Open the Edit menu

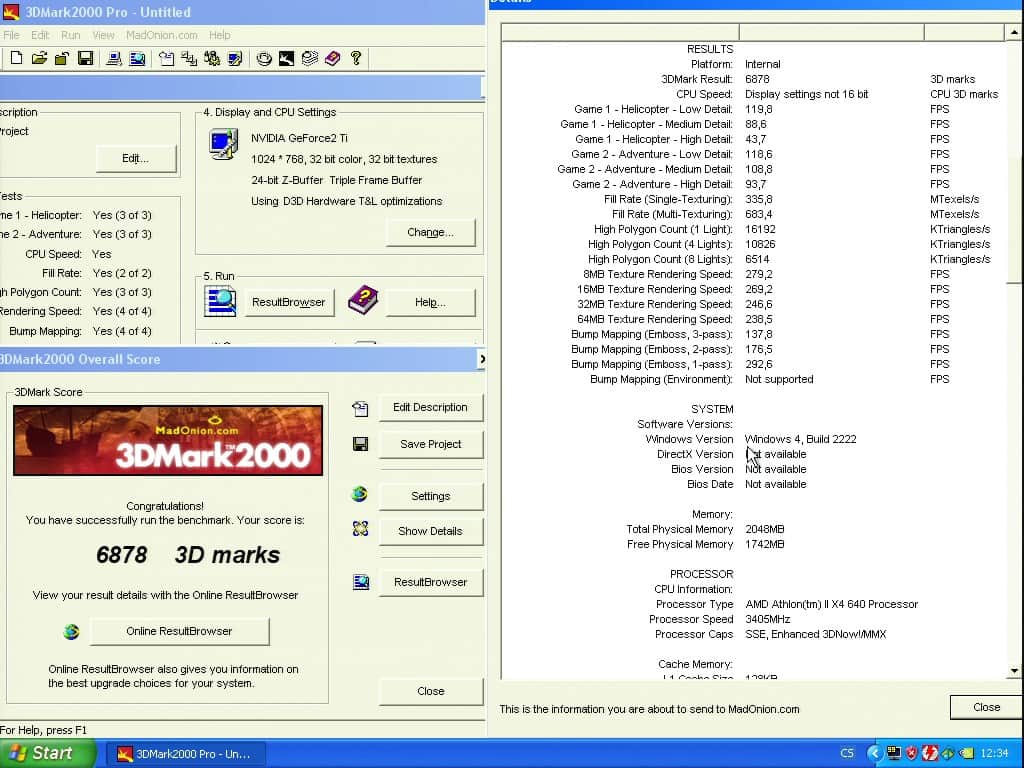(x=40, y=35)
